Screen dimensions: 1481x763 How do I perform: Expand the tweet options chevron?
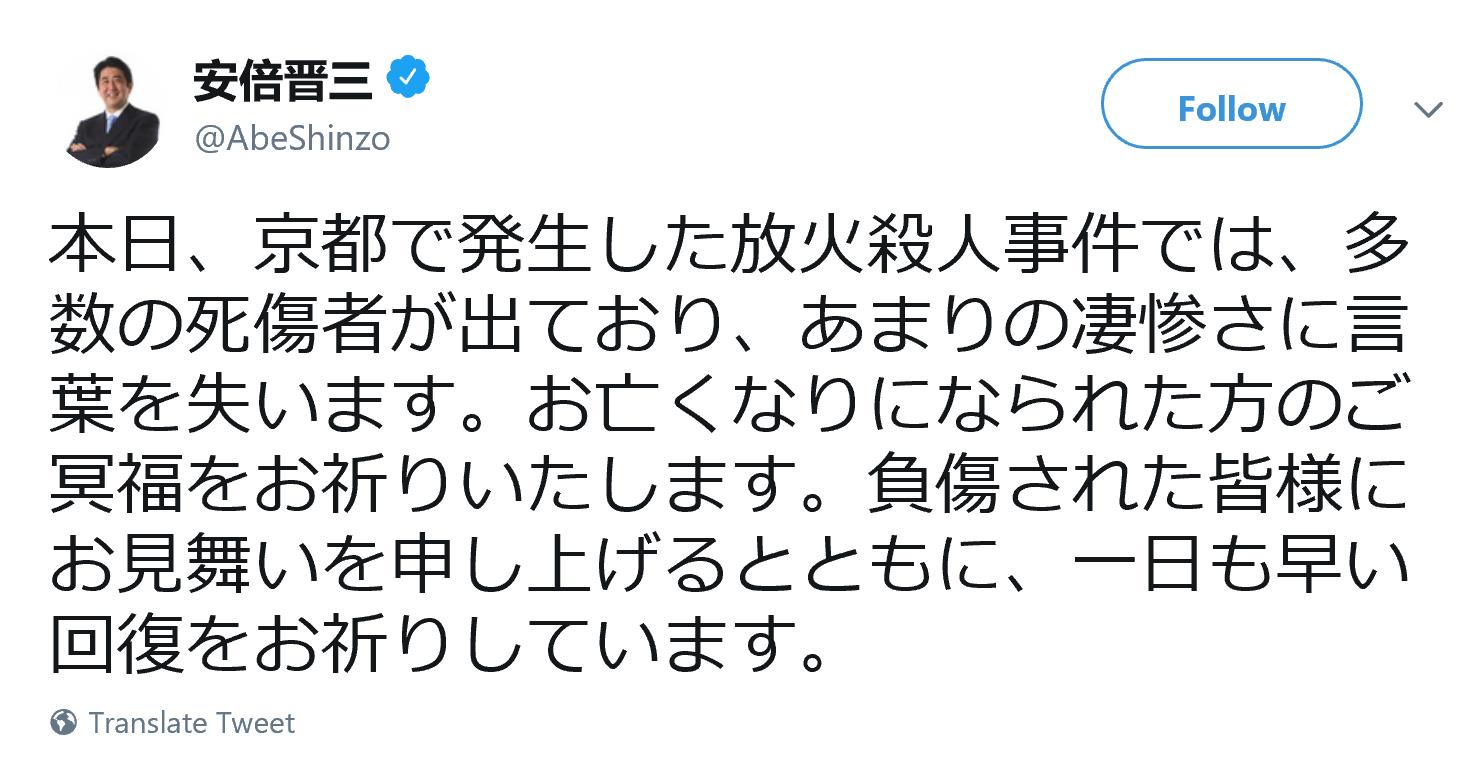click(1428, 108)
